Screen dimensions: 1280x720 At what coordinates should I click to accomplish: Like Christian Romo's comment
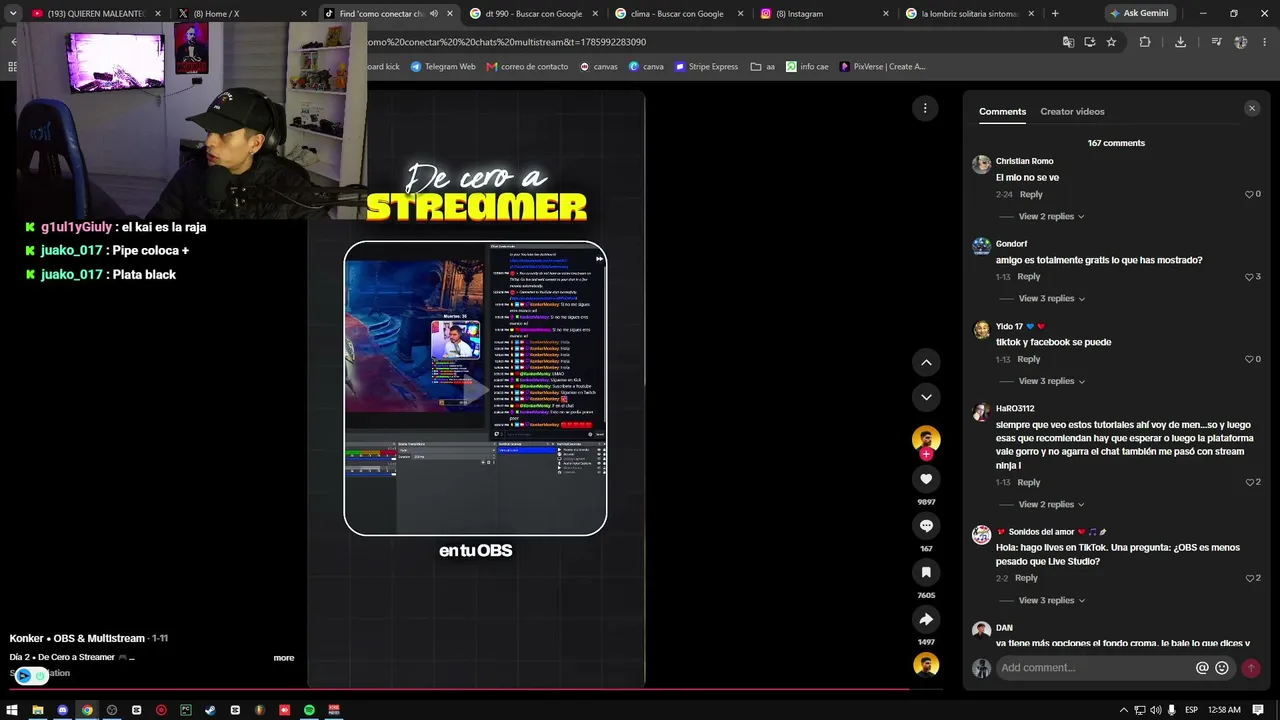[x=1249, y=194]
